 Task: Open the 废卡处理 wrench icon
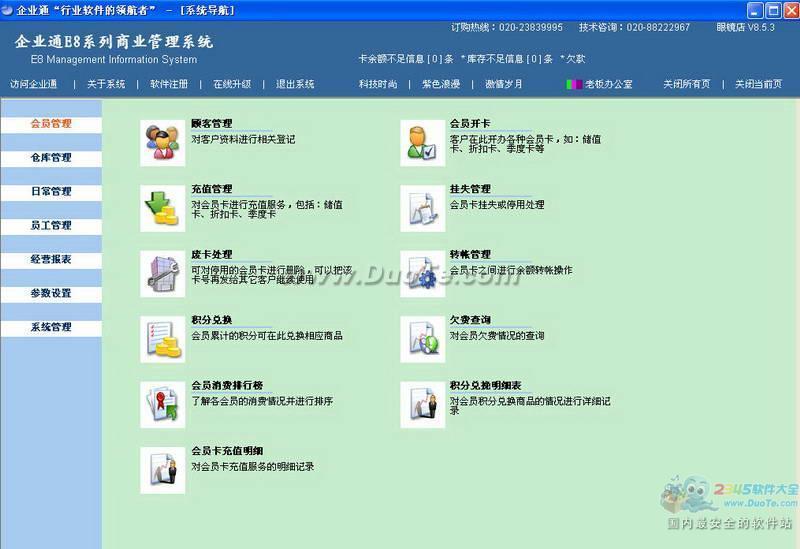(163, 274)
